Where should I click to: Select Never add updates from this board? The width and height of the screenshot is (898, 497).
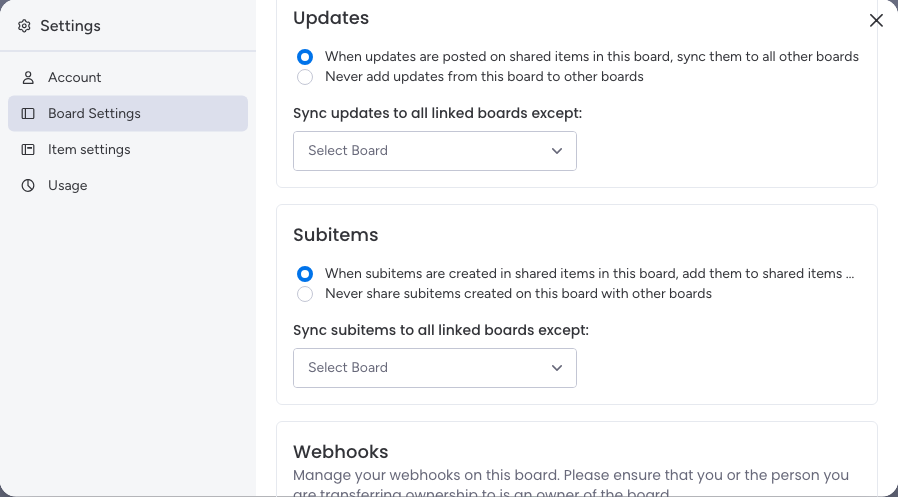tap(305, 77)
